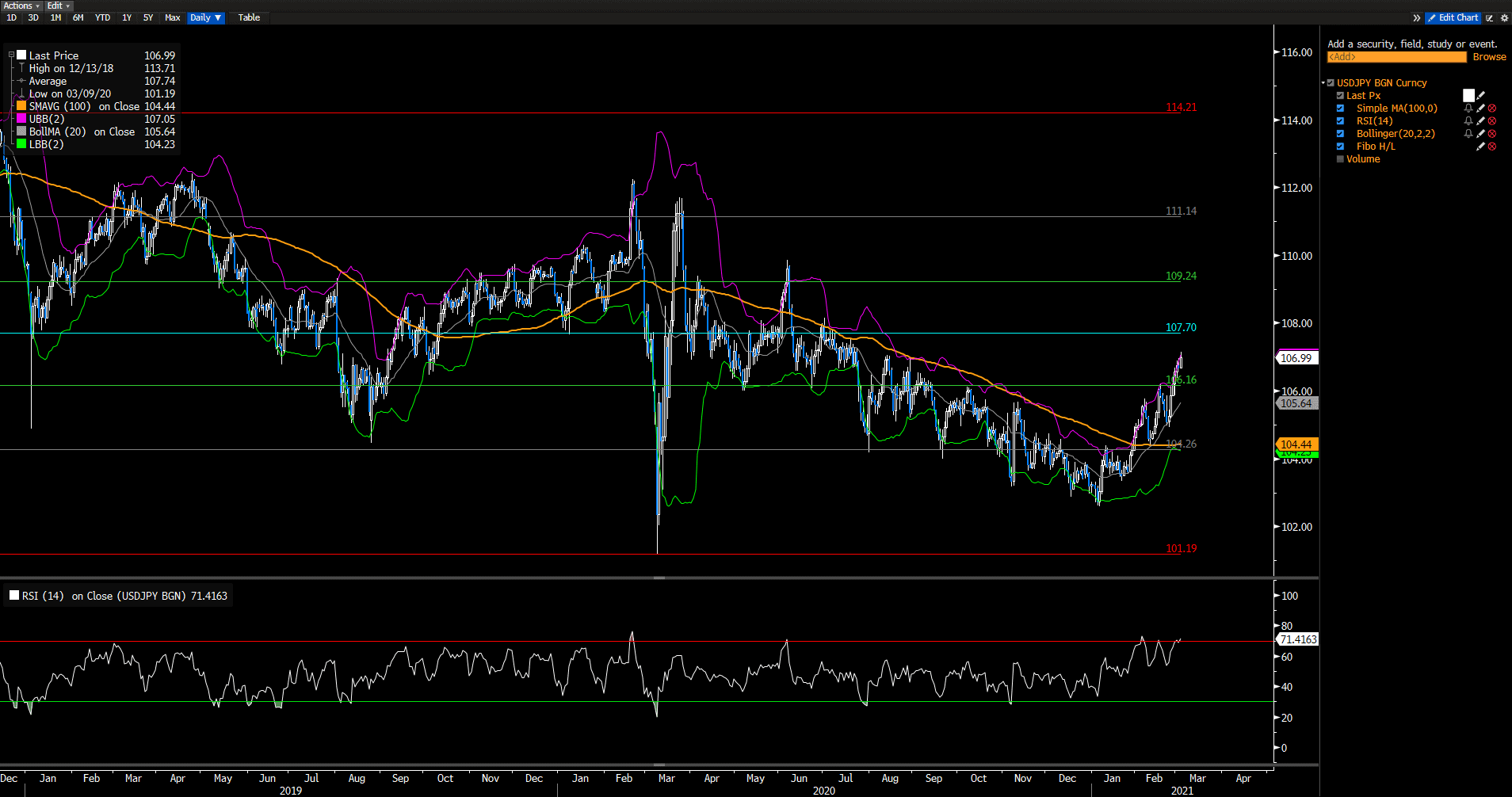This screenshot has width=1512, height=797.
Task: Remove Bollinger(20,2,2) study
Action: click(1491, 133)
